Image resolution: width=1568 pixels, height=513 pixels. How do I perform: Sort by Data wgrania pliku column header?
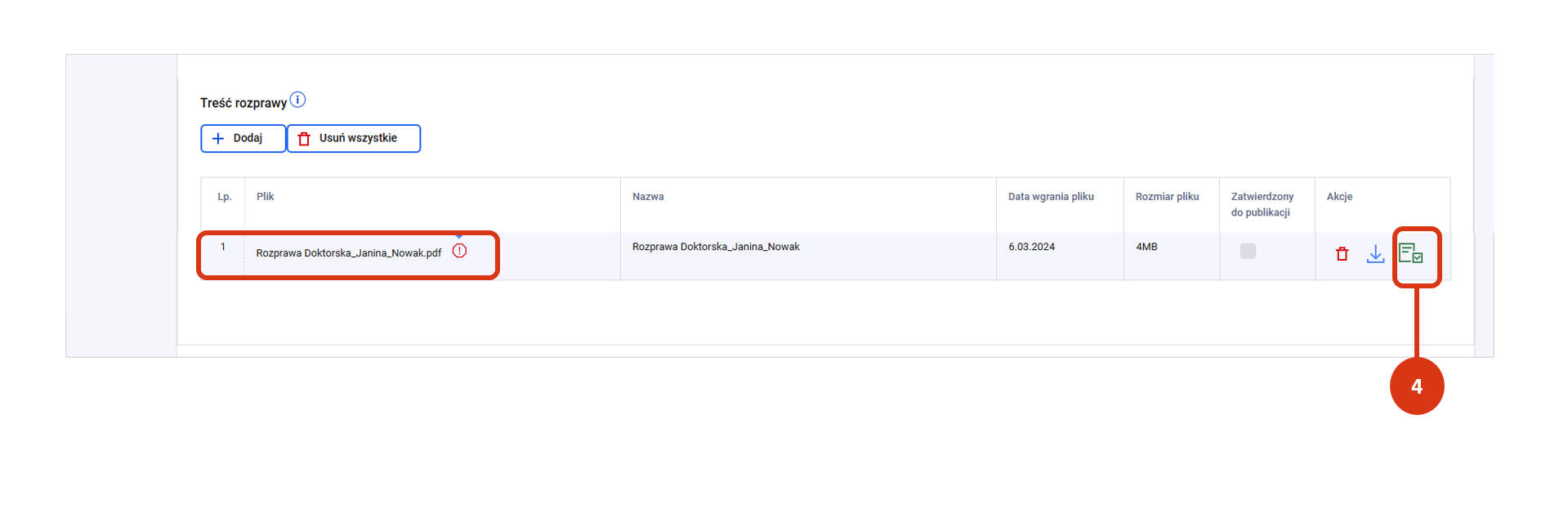pos(1051,197)
